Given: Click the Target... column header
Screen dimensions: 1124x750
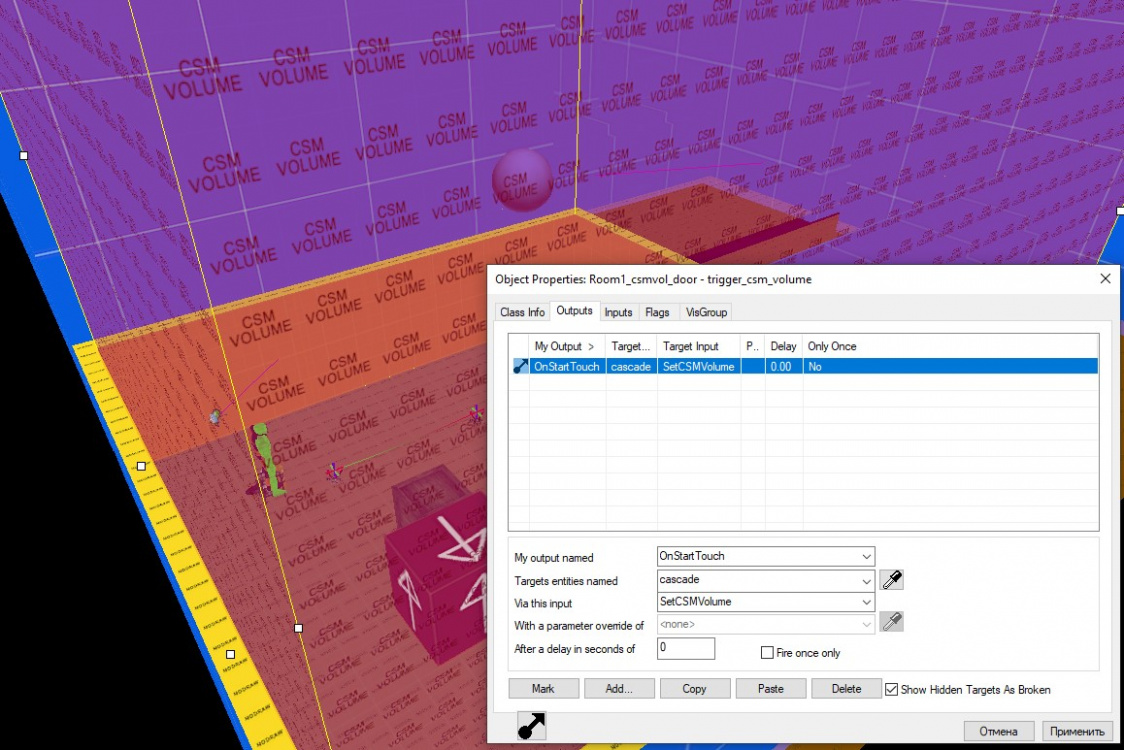Looking at the screenshot, I should tap(631, 346).
